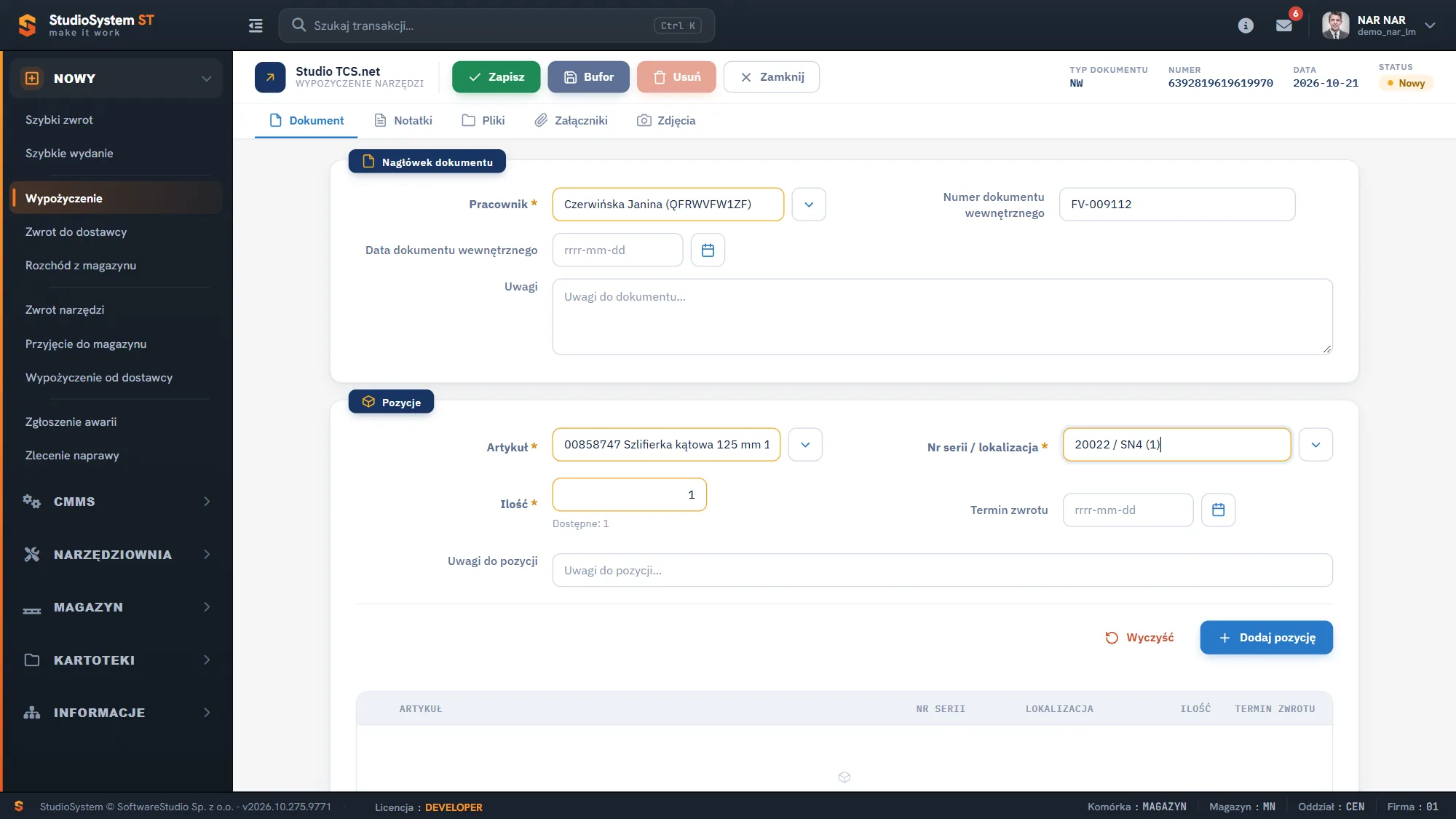This screenshot has width=1456, height=819.
Task: Click the Studio TCS.net arrow icon
Action: (270, 77)
